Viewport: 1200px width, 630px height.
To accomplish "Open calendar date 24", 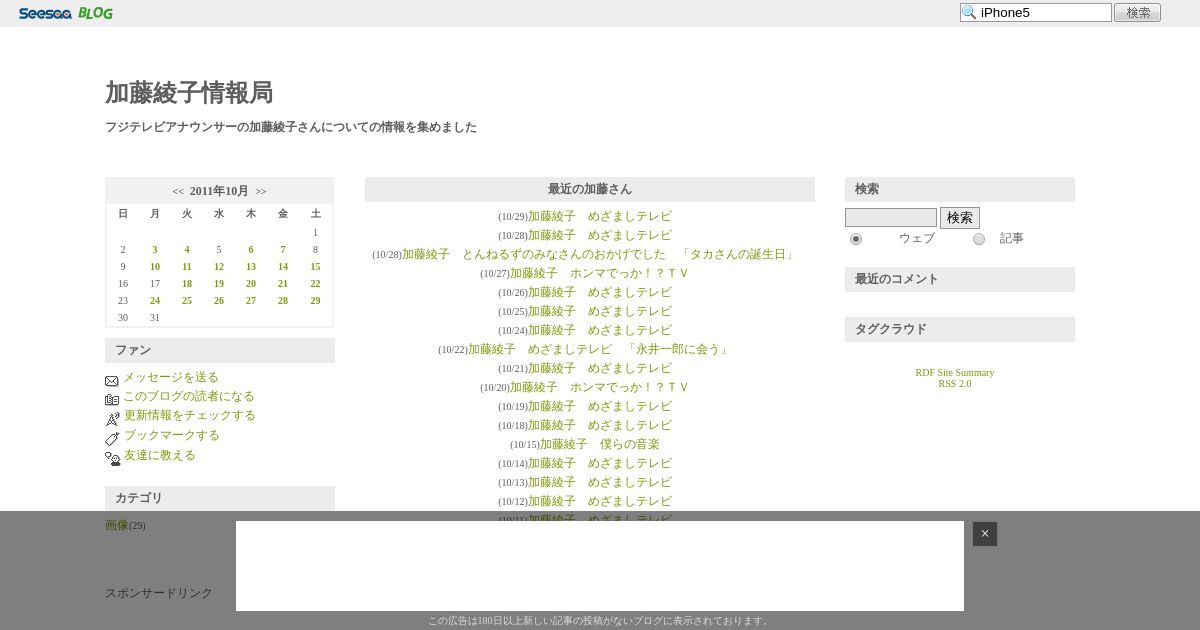I will (155, 301).
